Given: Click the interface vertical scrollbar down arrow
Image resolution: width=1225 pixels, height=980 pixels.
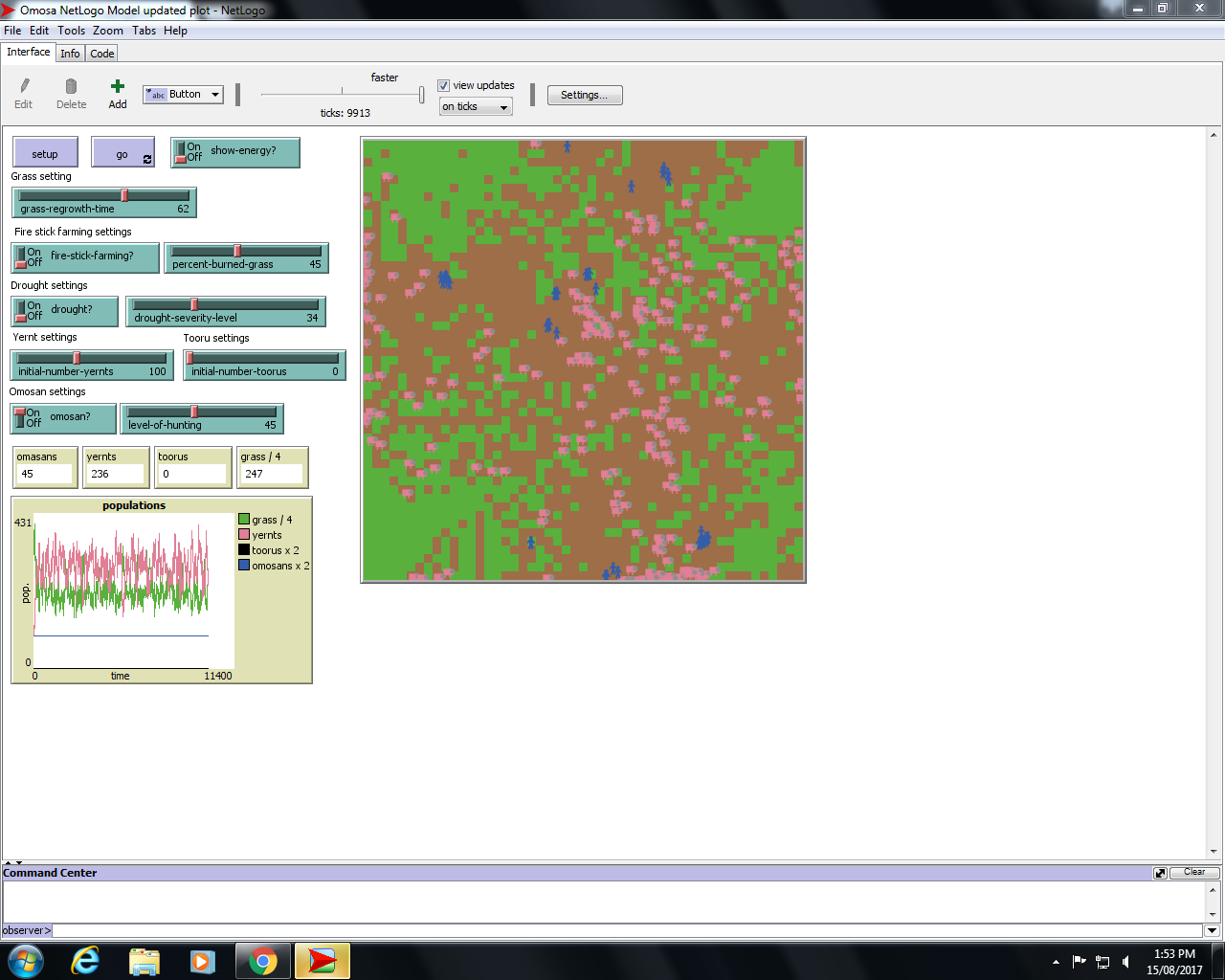Looking at the screenshot, I should (x=1214, y=852).
